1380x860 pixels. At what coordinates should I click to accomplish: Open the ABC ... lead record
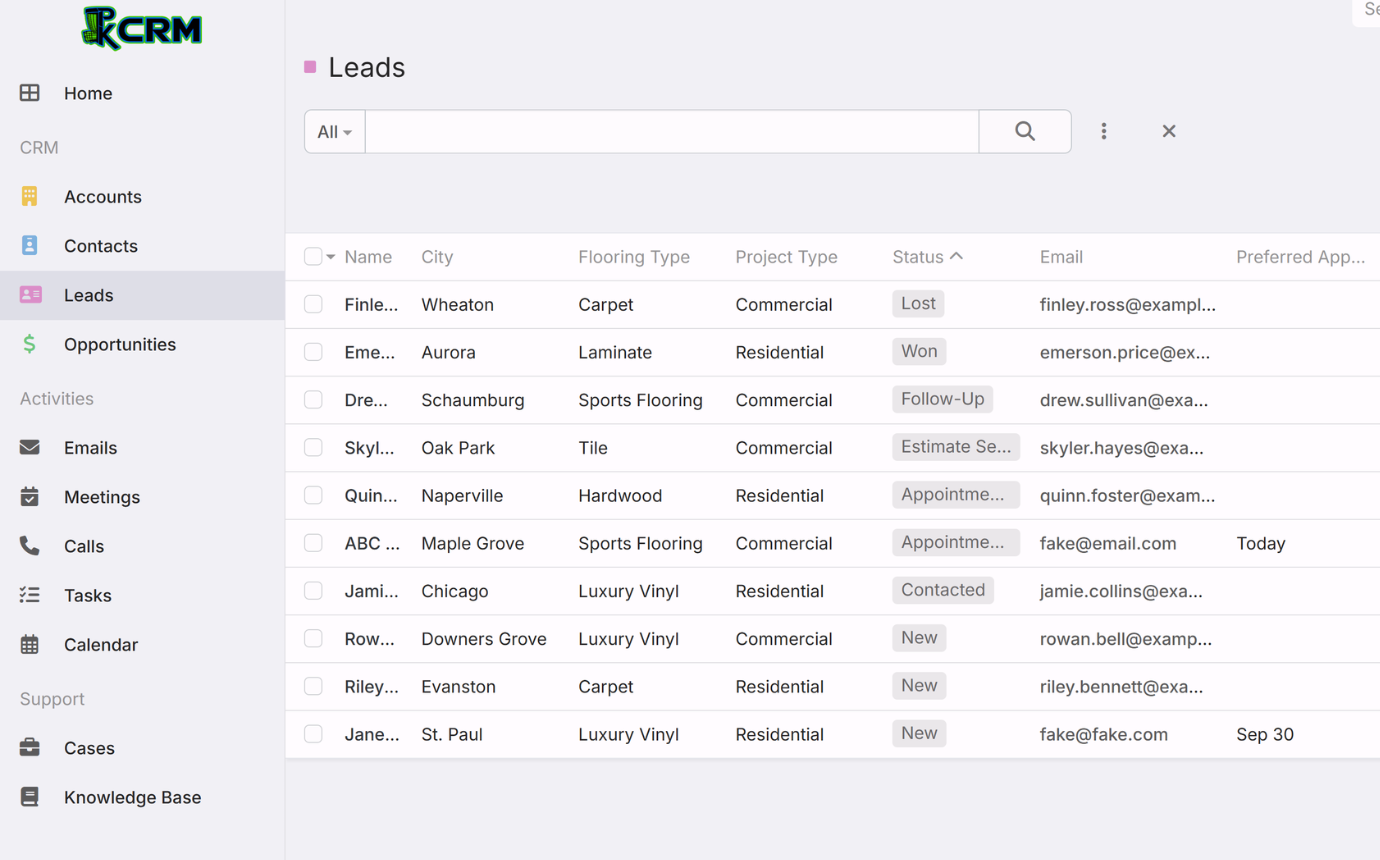click(x=372, y=543)
